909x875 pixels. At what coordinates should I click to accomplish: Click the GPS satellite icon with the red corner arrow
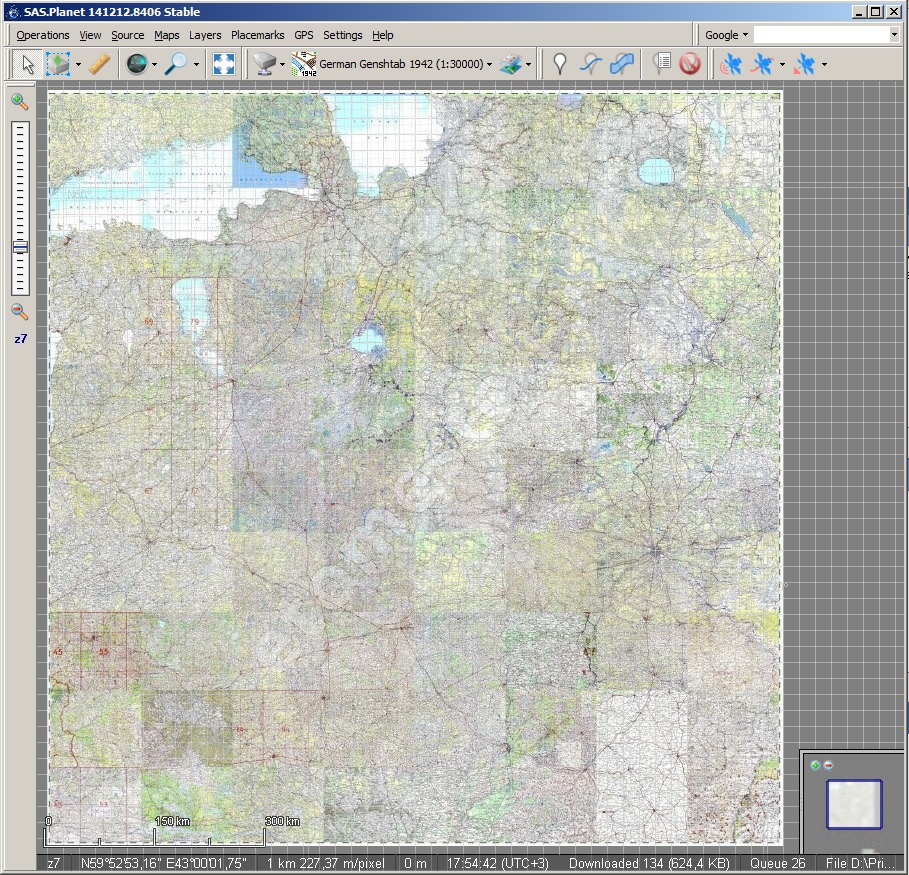(x=804, y=64)
